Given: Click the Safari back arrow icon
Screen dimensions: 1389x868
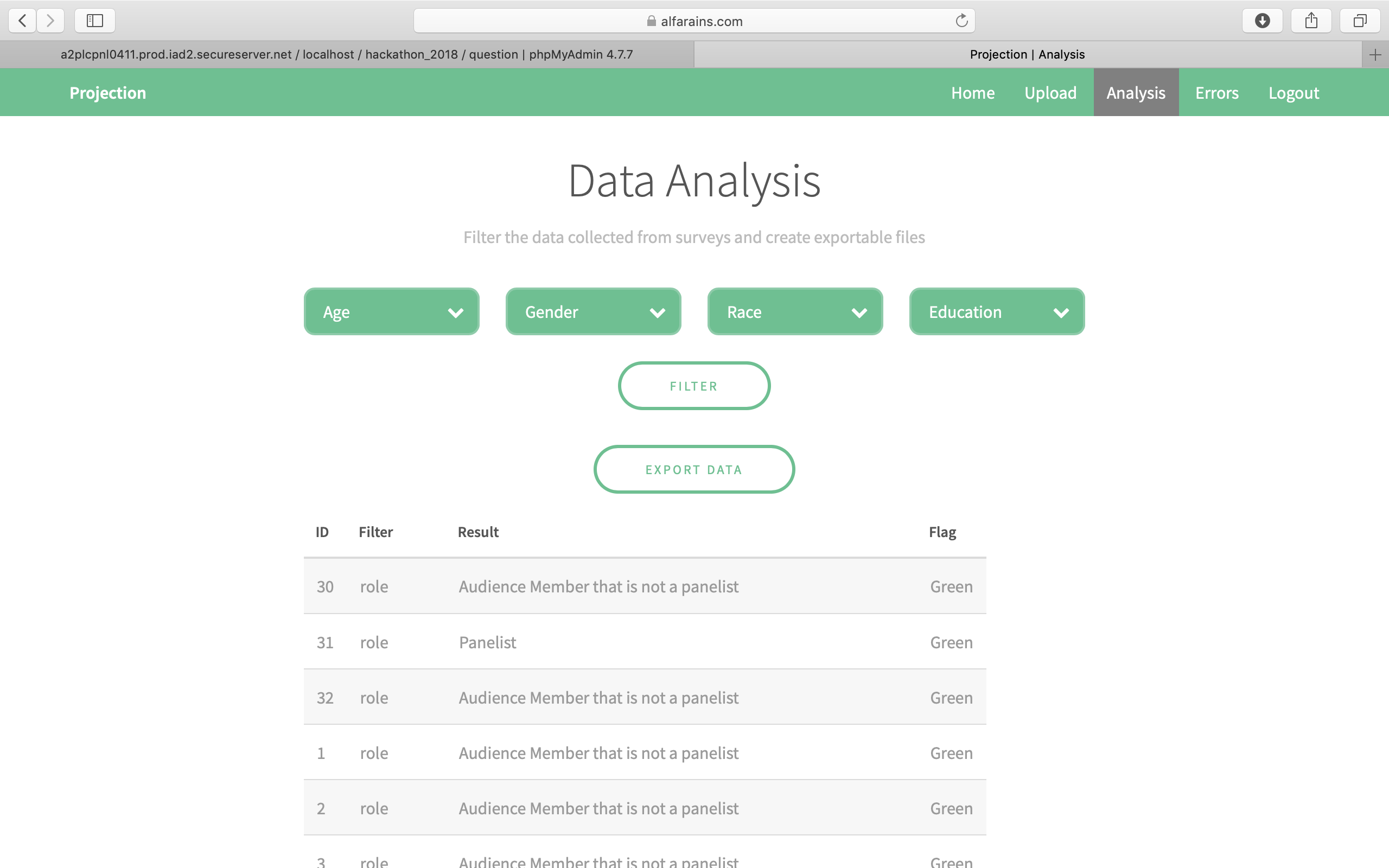Looking at the screenshot, I should point(22,21).
